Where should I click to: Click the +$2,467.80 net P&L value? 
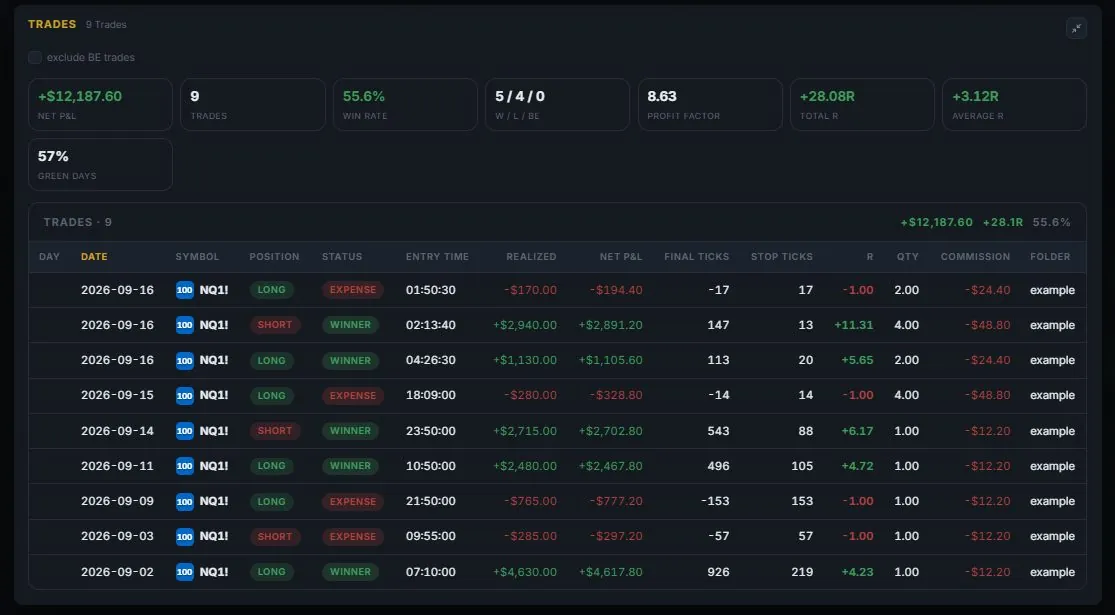610,466
